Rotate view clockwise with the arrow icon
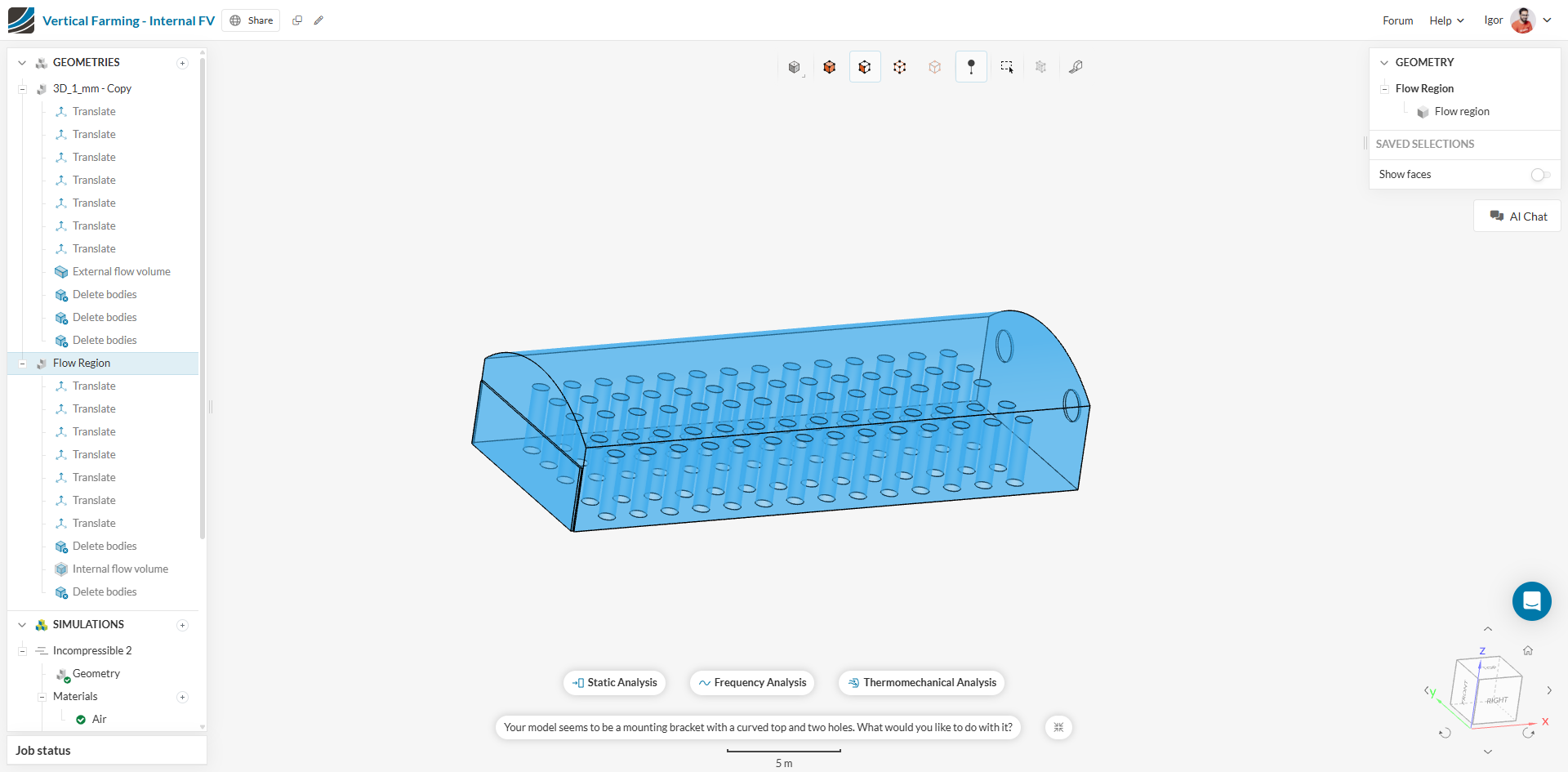1568x772 pixels. click(x=1529, y=733)
